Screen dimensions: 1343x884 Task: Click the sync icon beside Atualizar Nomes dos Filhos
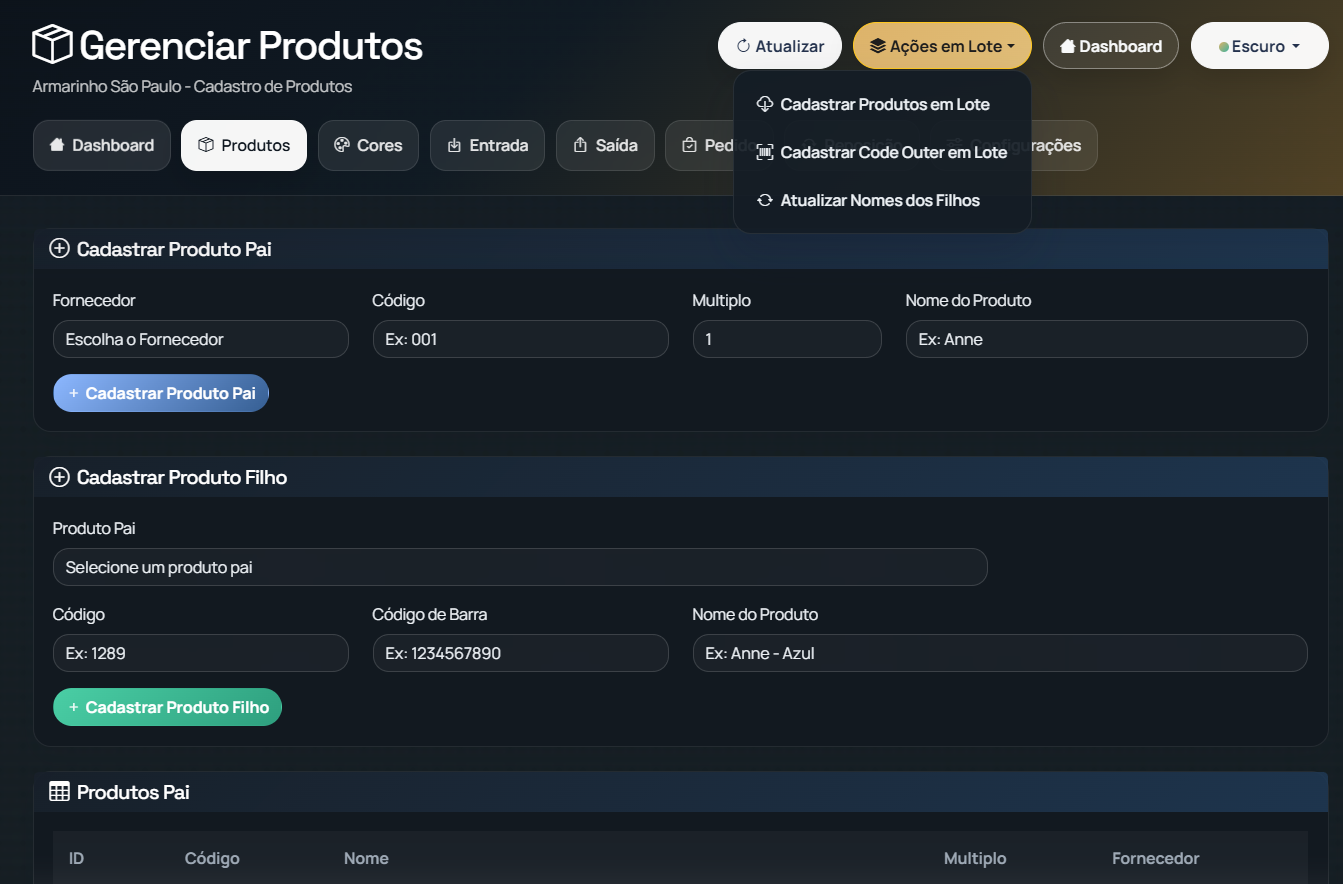(765, 200)
